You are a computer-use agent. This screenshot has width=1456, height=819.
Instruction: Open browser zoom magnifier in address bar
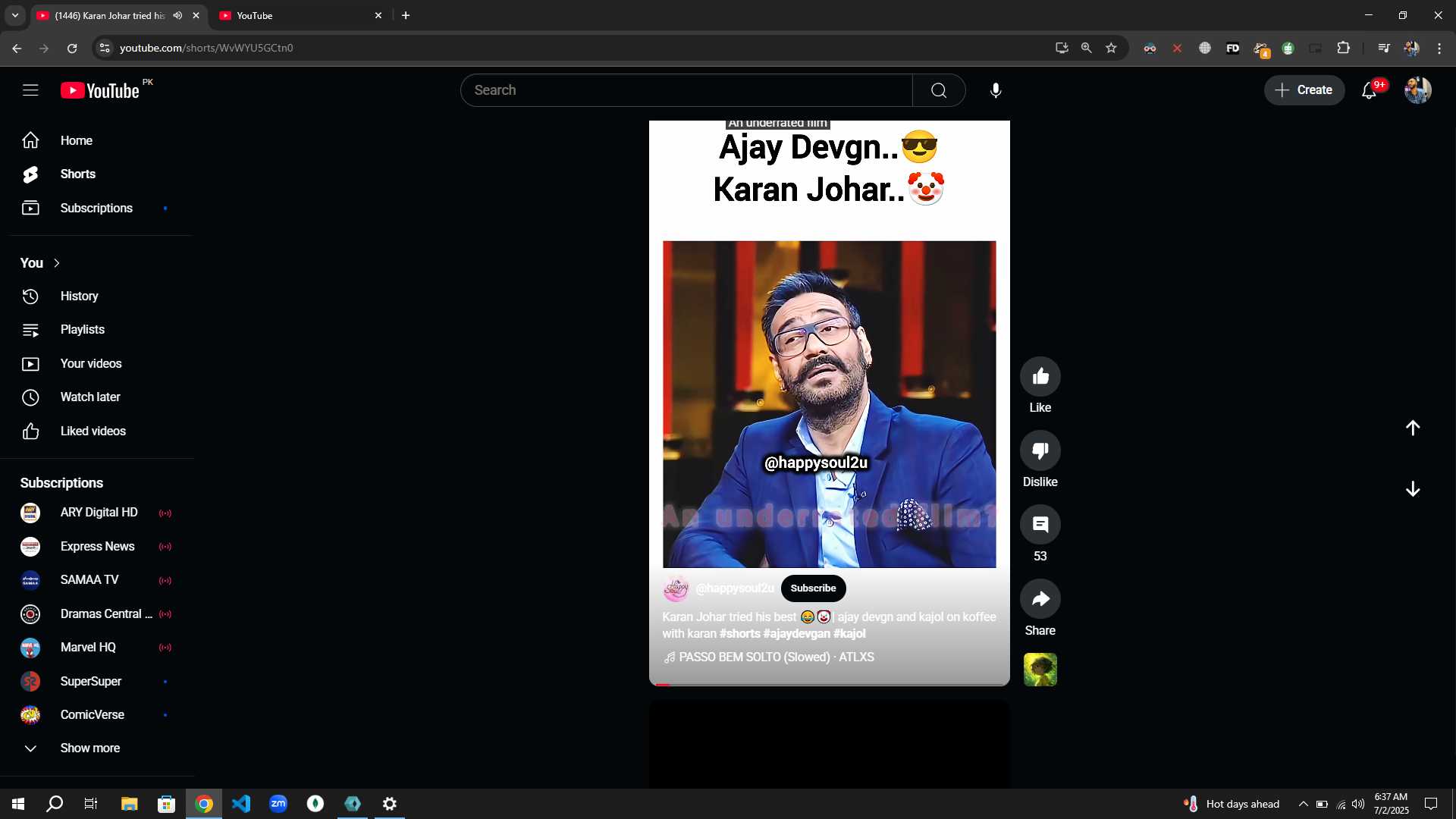[1087, 48]
